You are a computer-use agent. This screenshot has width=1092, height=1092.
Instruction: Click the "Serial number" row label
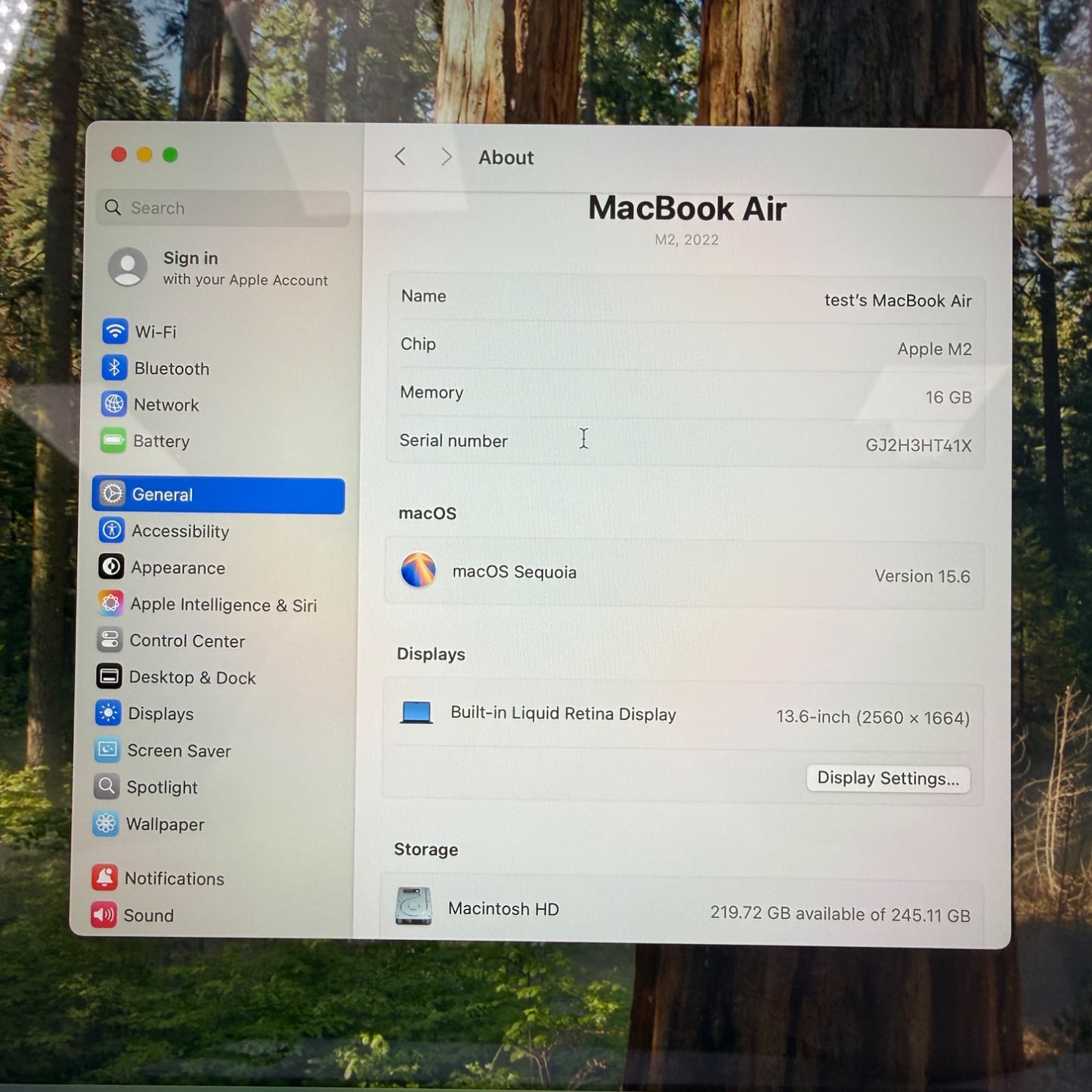point(453,441)
